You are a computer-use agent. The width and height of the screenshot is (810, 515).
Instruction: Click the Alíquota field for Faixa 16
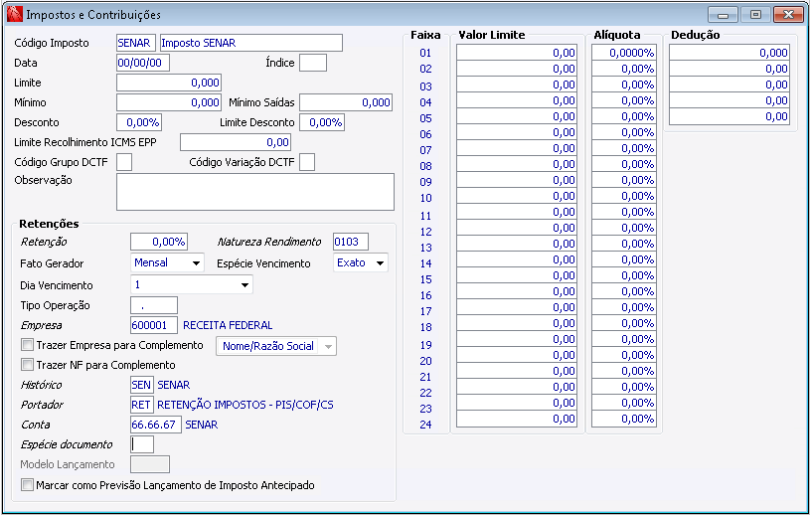tap(624, 291)
